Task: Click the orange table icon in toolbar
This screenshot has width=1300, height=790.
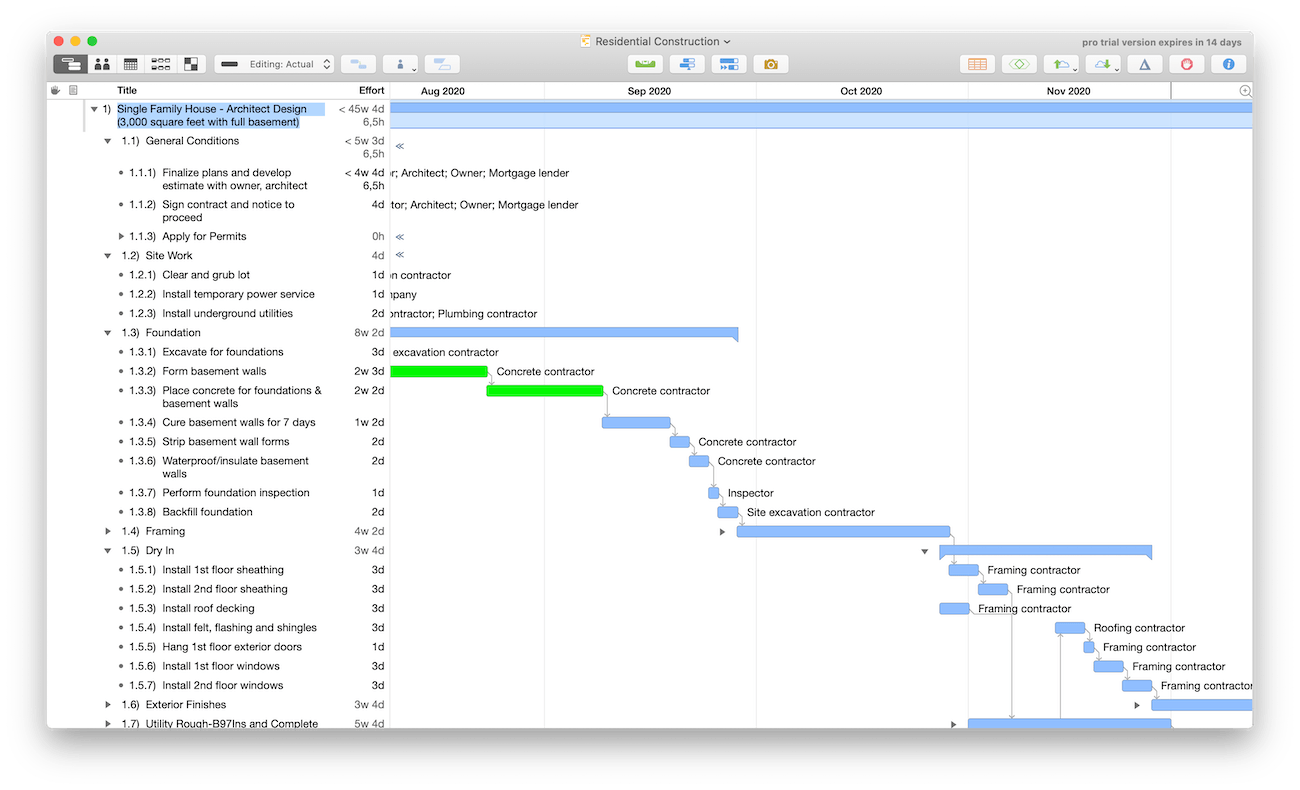Action: [977, 64]
